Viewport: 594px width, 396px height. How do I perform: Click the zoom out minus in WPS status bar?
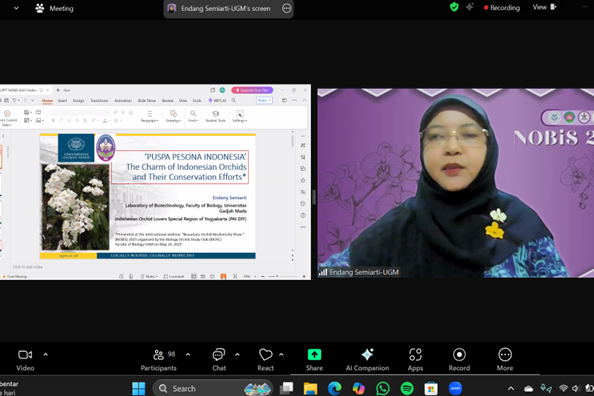(x=263, y=277)
